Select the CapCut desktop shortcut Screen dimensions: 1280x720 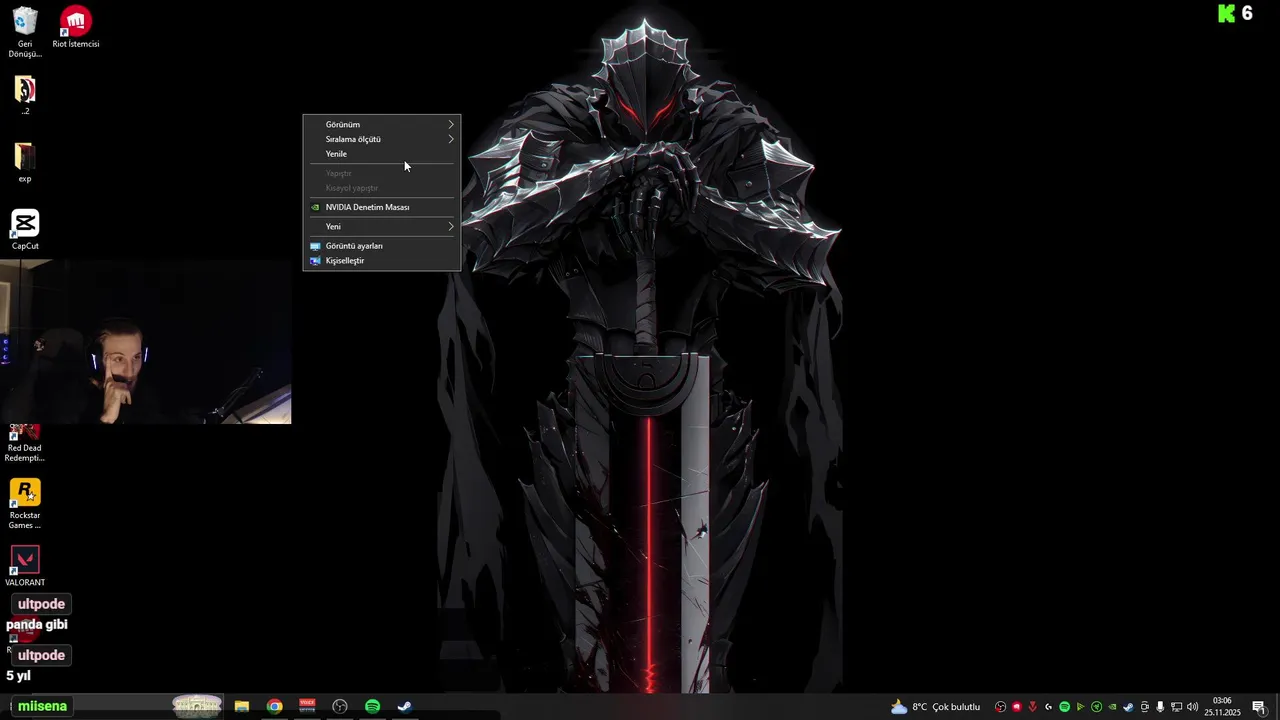(x=25, y=230)
